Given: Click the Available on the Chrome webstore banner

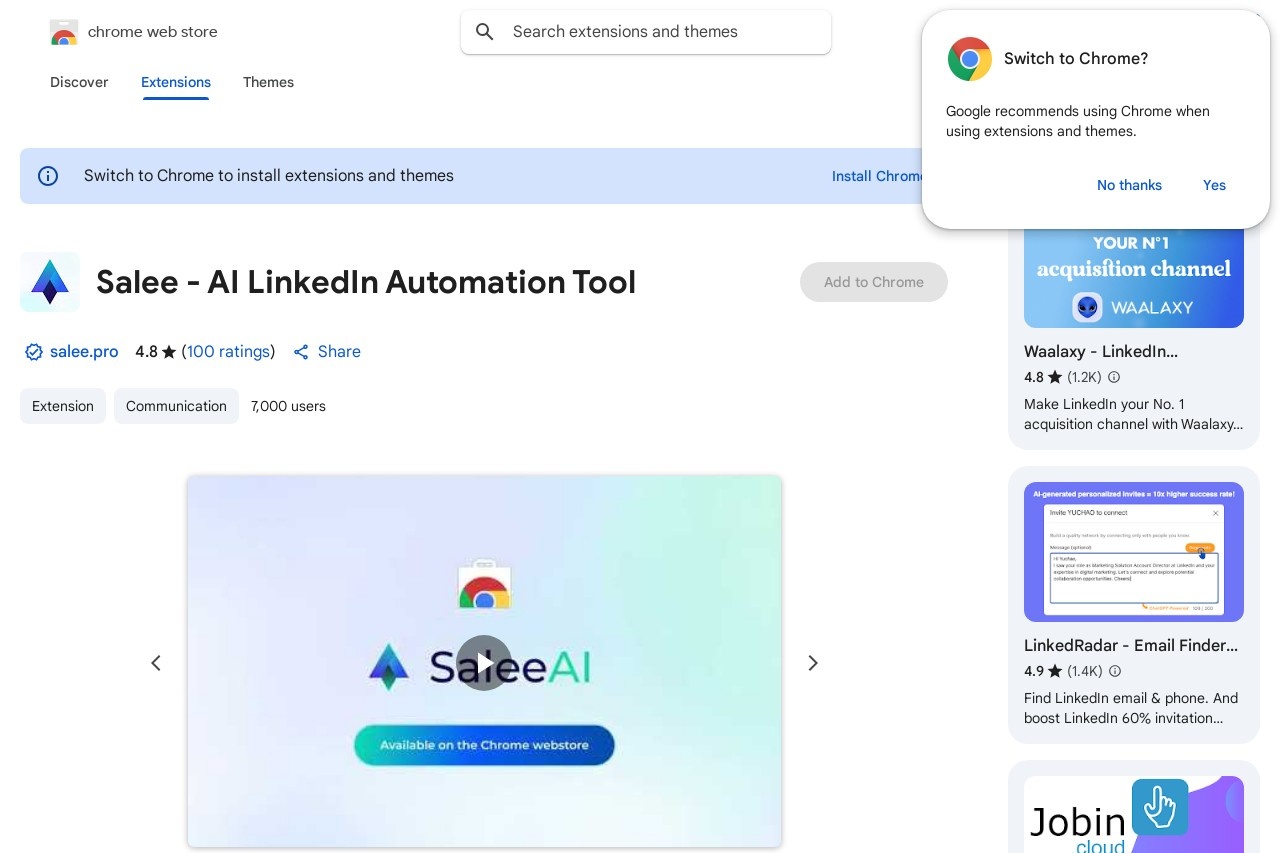Looking at the screenshot, I should click(x=484, y=745).
